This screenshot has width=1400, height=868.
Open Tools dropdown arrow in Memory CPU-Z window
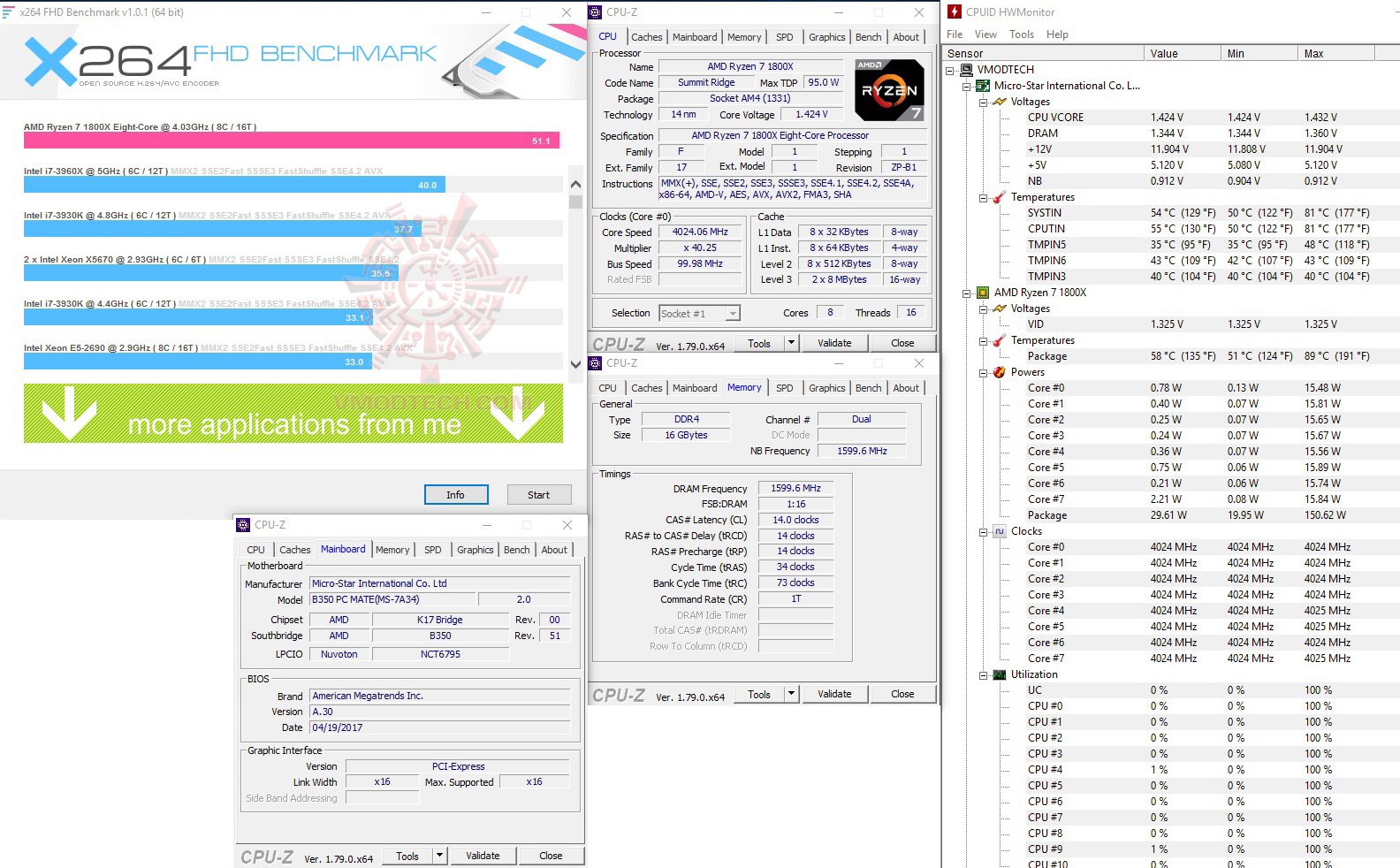coord(791,694)
